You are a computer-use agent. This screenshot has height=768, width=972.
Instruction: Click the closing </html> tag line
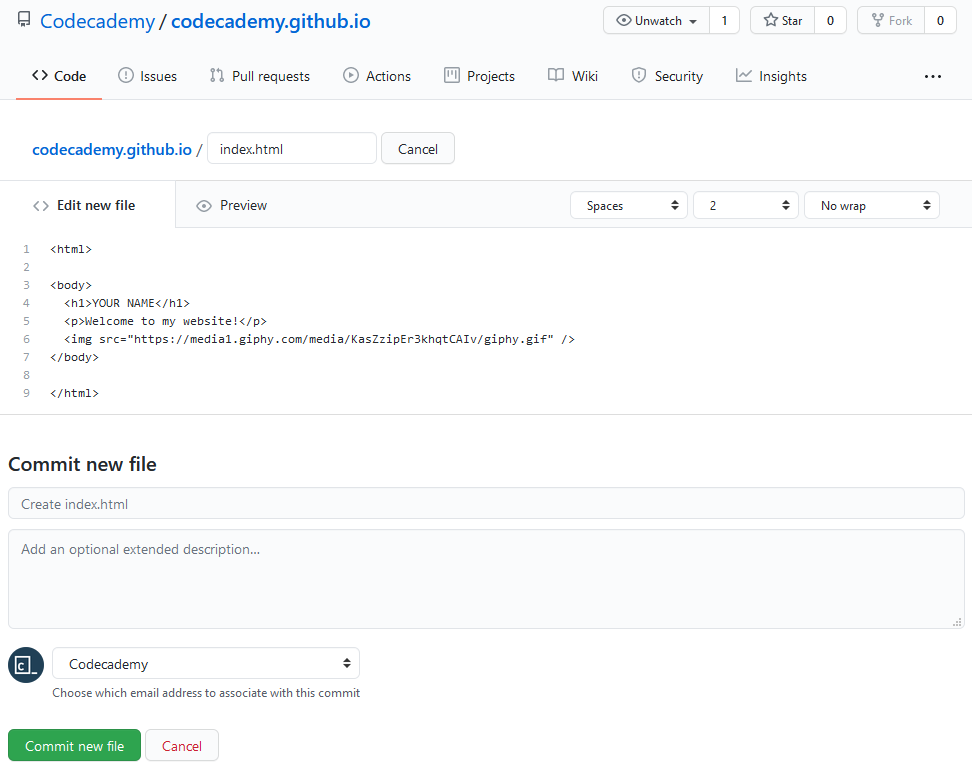(74, 393)
